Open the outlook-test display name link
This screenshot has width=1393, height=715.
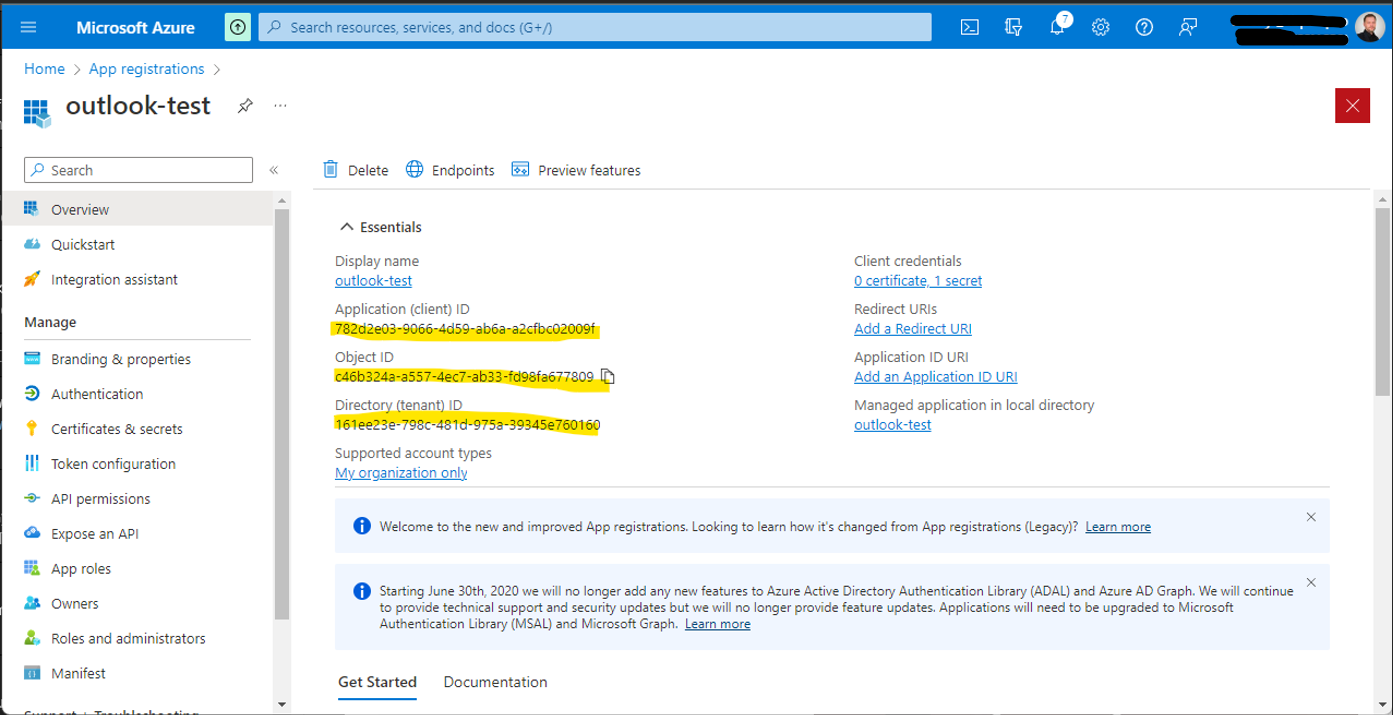373,281
